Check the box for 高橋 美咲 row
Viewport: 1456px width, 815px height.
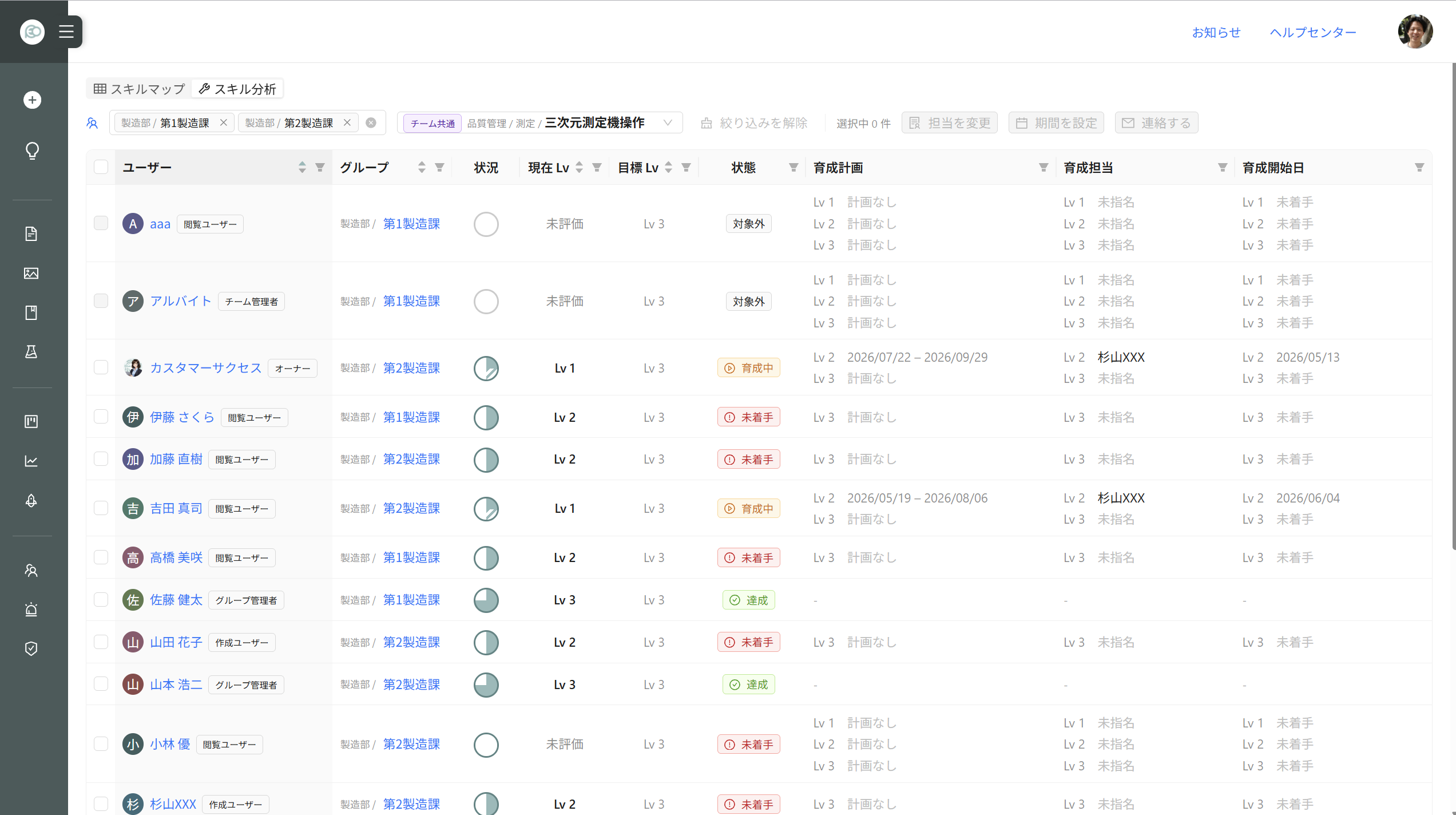(x=101, y=557)
